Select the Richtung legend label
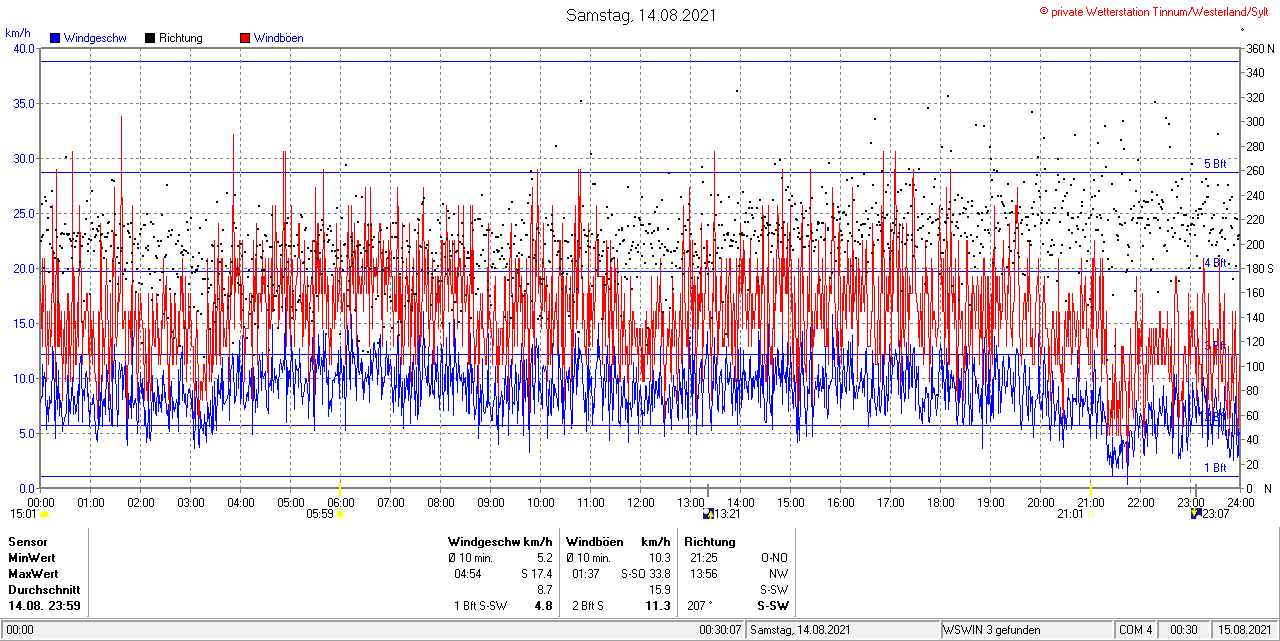Viewport: 1280px width, 641px height. [x=181, y=38]
